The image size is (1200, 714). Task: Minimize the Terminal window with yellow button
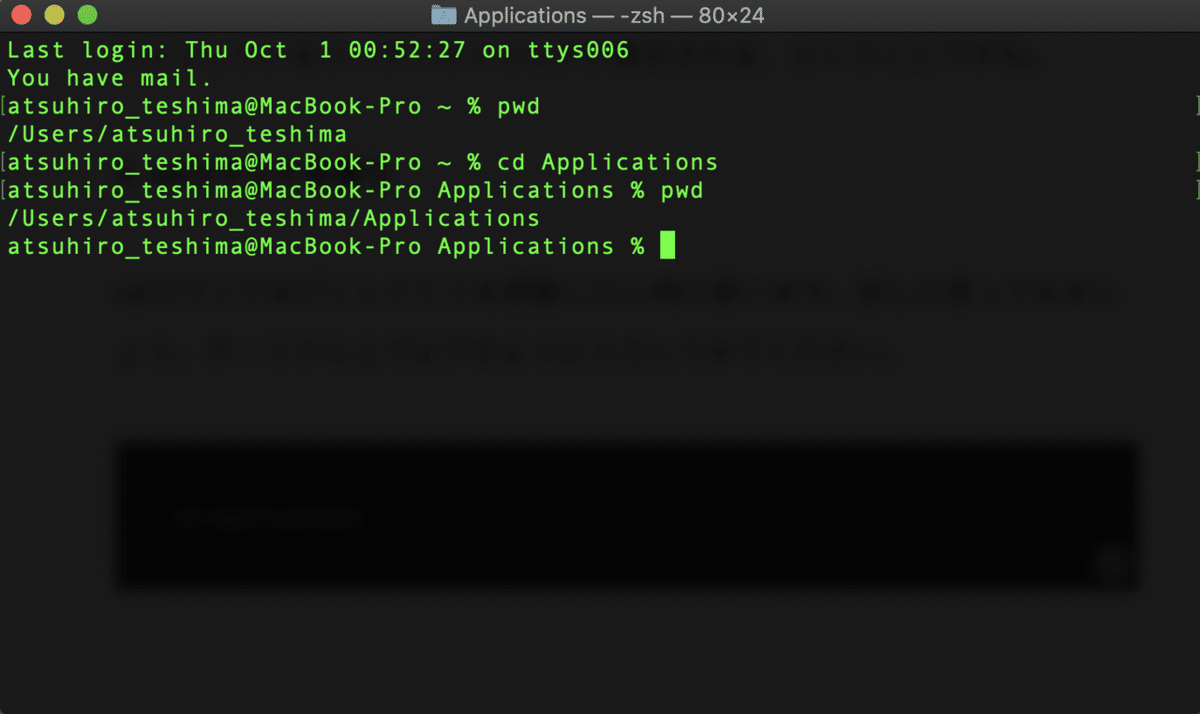54,16
